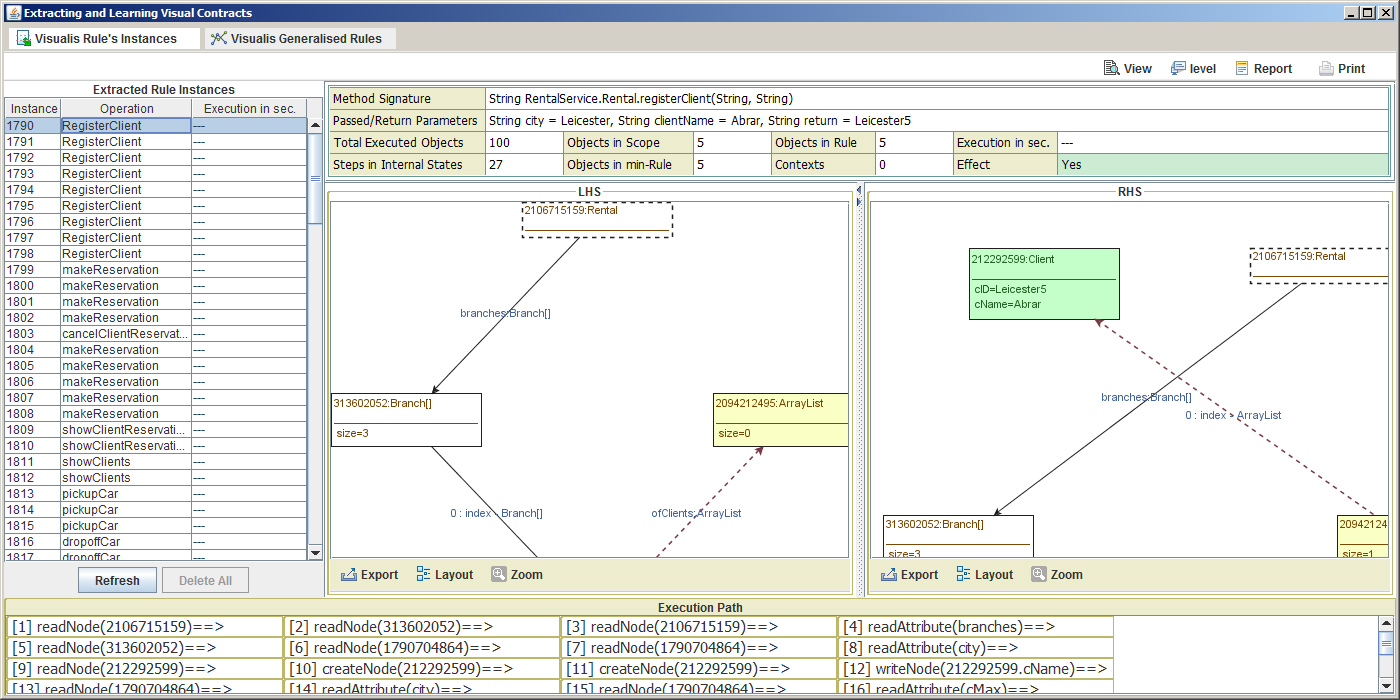Select the 2106715159:Rental node in RHS

(1319, 266)
